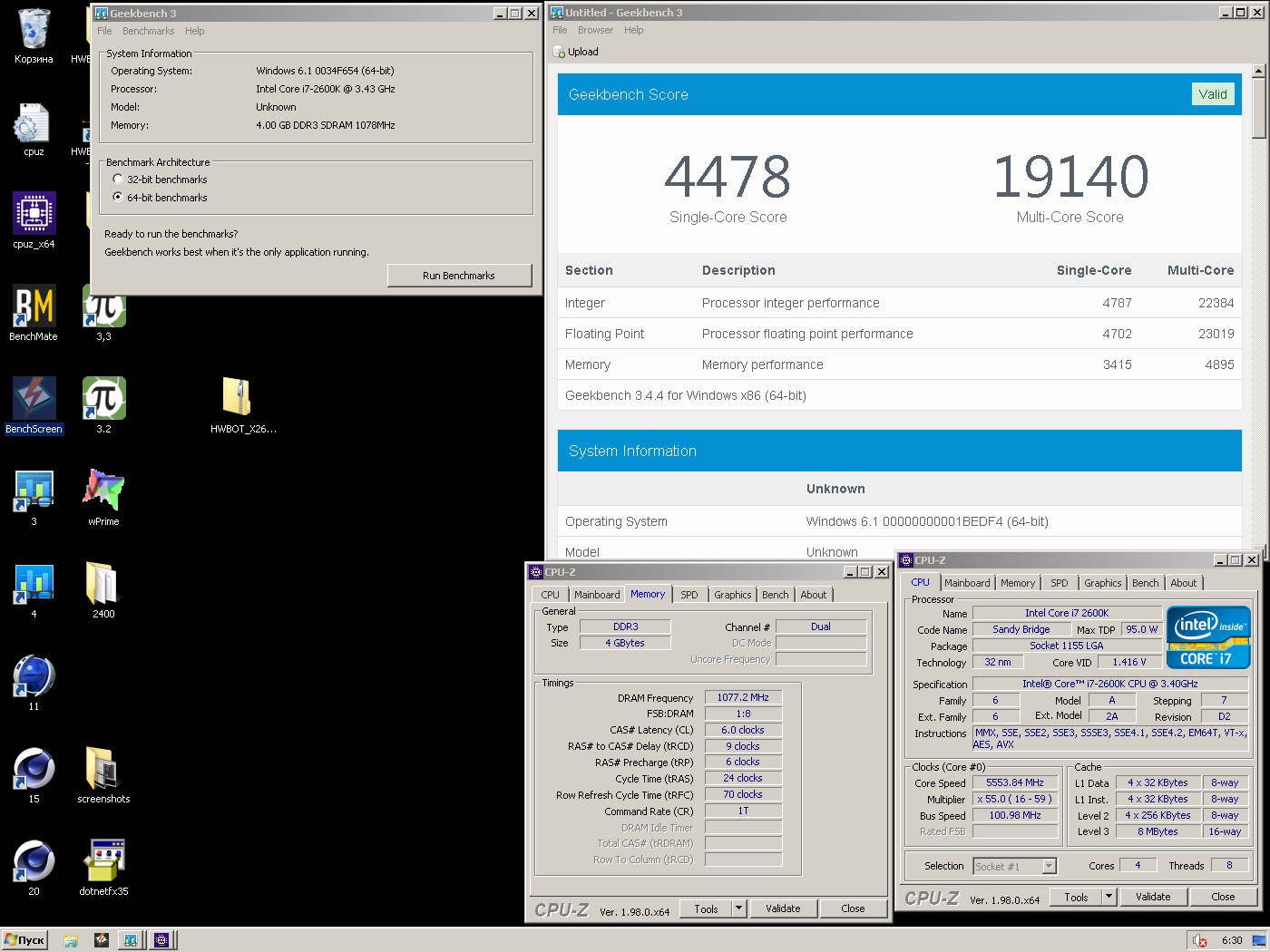Viewport: 1270px width, 952px height.
Task: Click the Floating Point single-core value 4702
Action: (1117, 334)
